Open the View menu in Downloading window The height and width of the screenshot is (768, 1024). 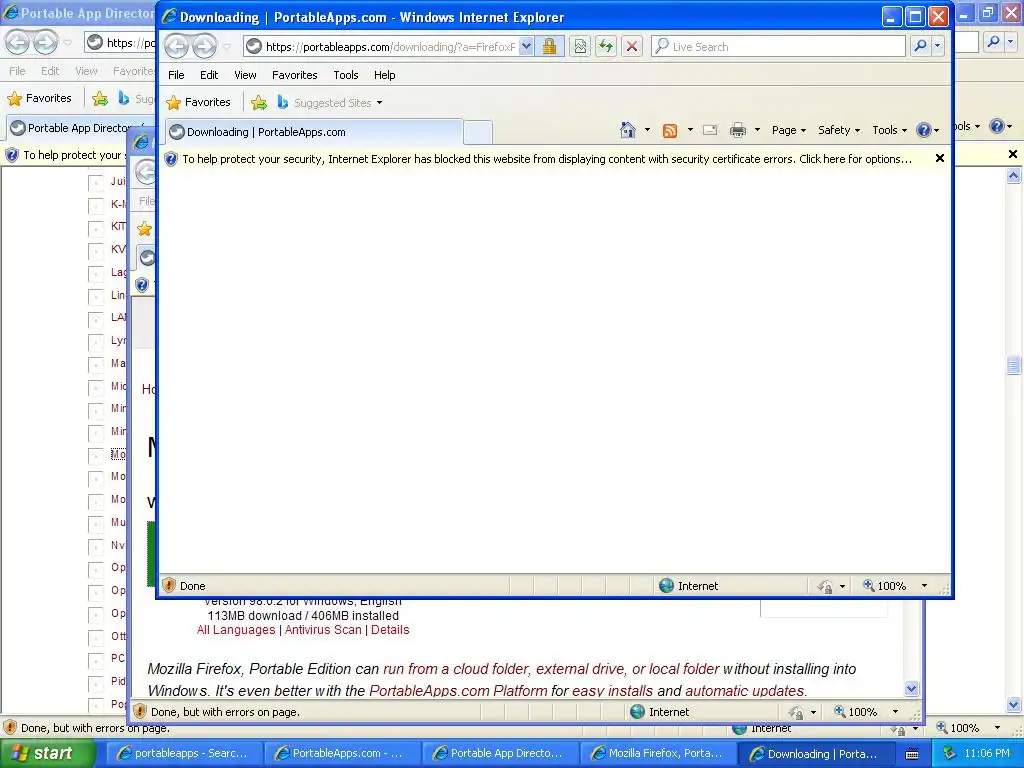[x=245, y=75]
